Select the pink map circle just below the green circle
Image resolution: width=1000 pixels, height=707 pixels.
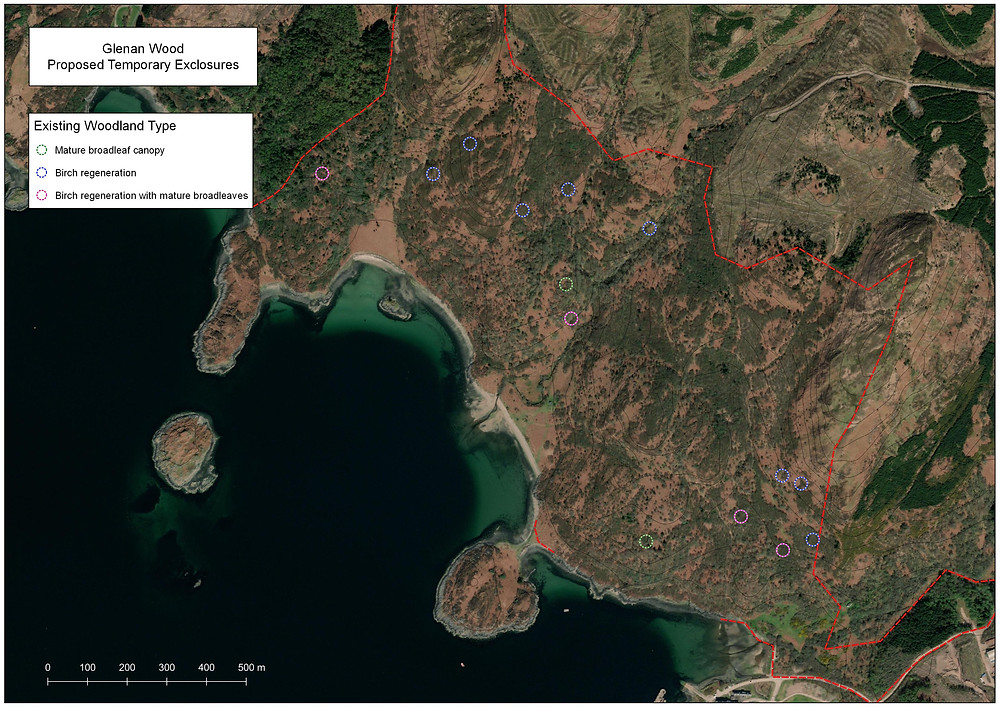tap(571, 319)
